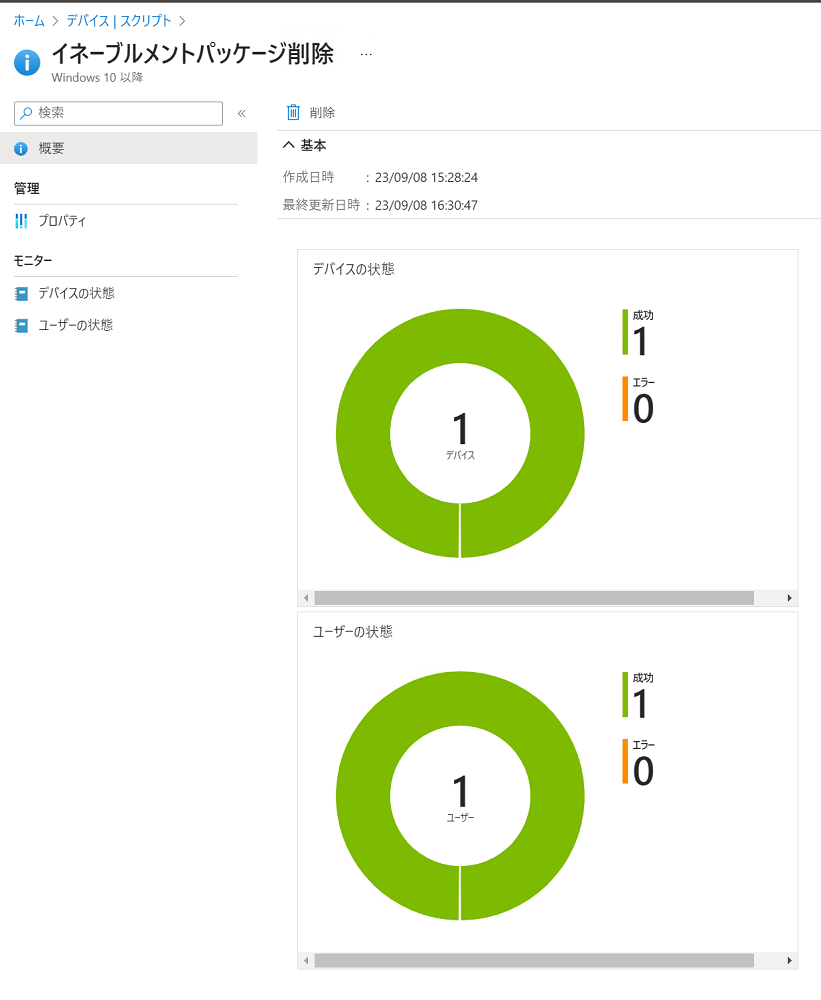Collapse the sidebar with double chevron

tap(241, 114)
